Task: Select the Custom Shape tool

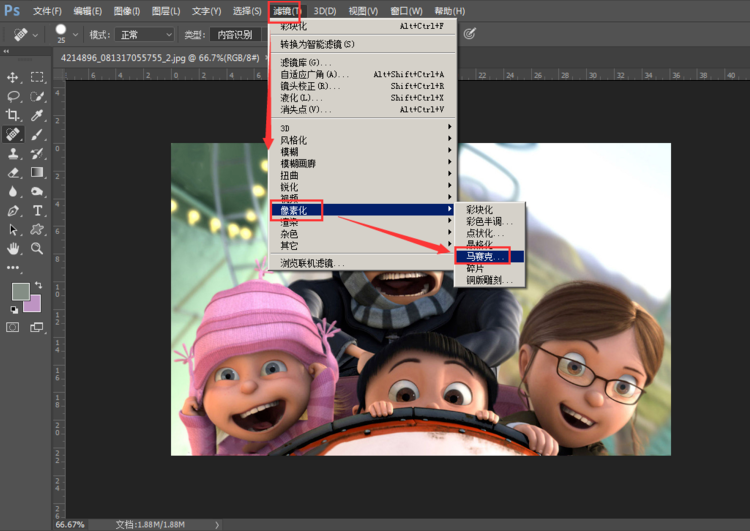Action: tap(37, 230)
